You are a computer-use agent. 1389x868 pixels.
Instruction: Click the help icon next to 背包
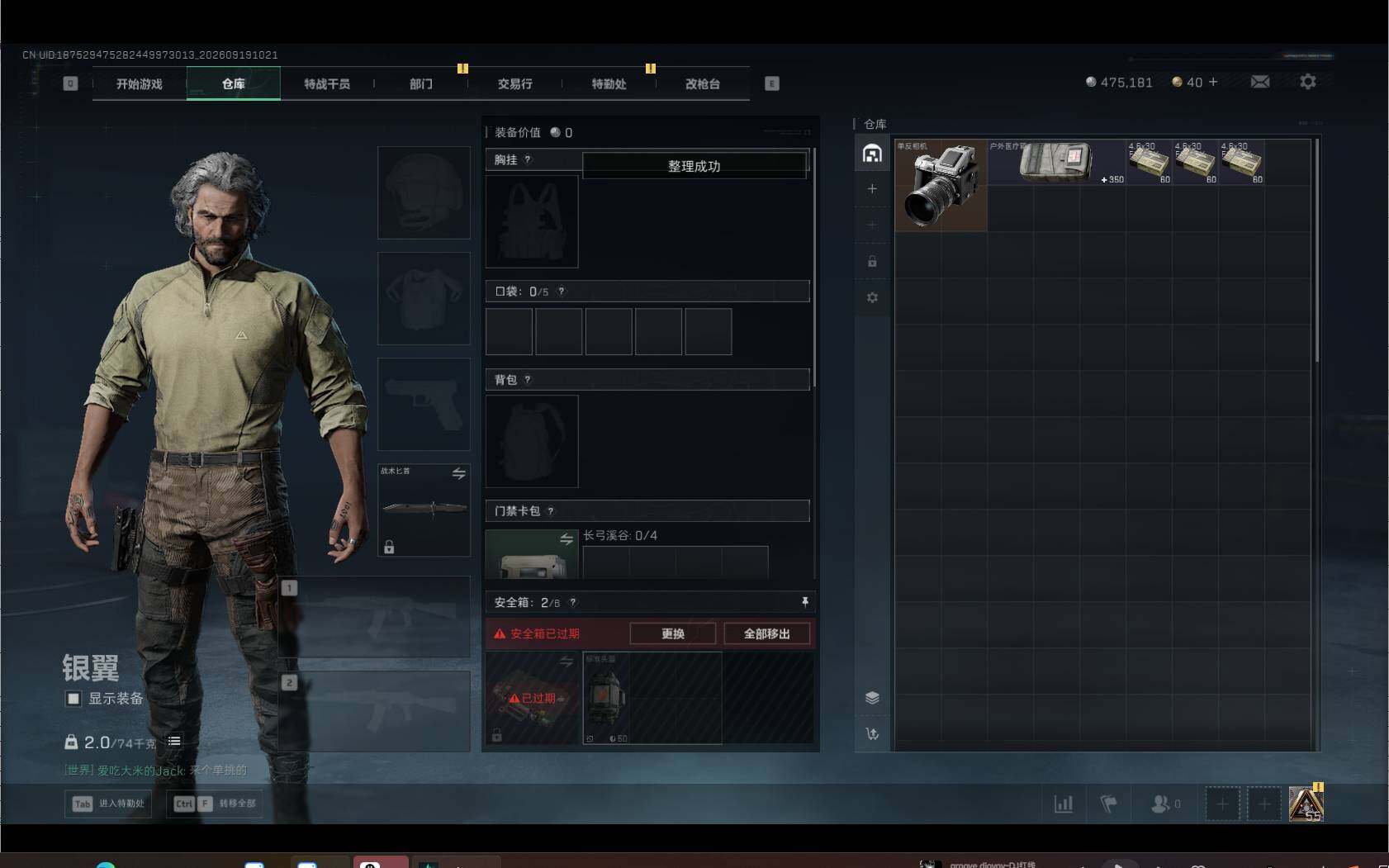point(528,380)
